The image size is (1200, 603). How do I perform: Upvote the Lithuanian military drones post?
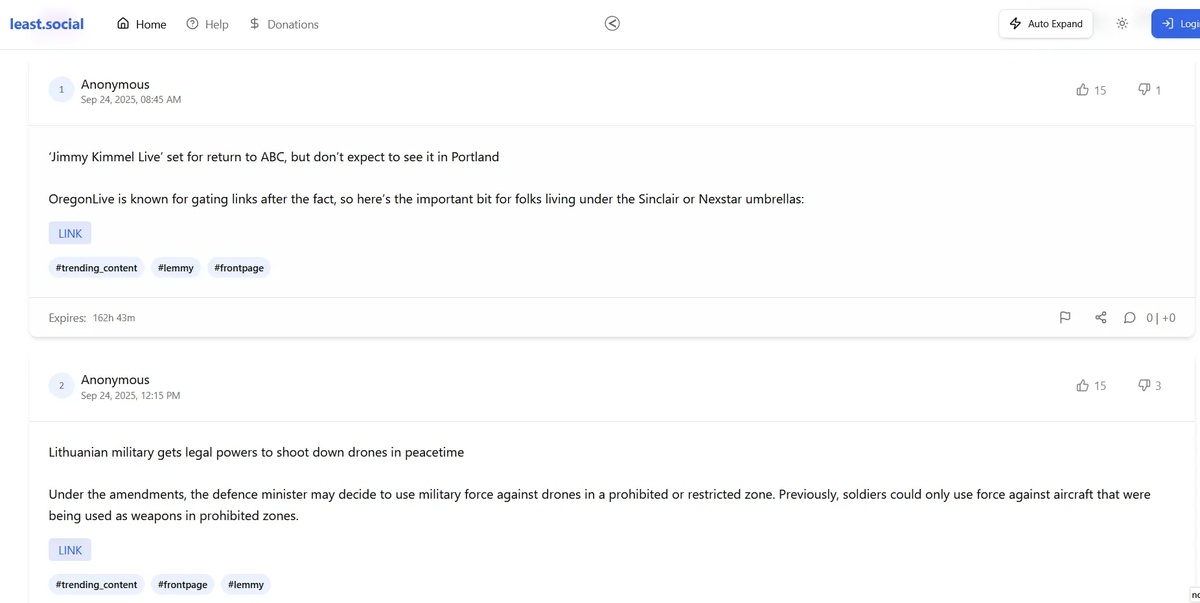click(1082, 385)
